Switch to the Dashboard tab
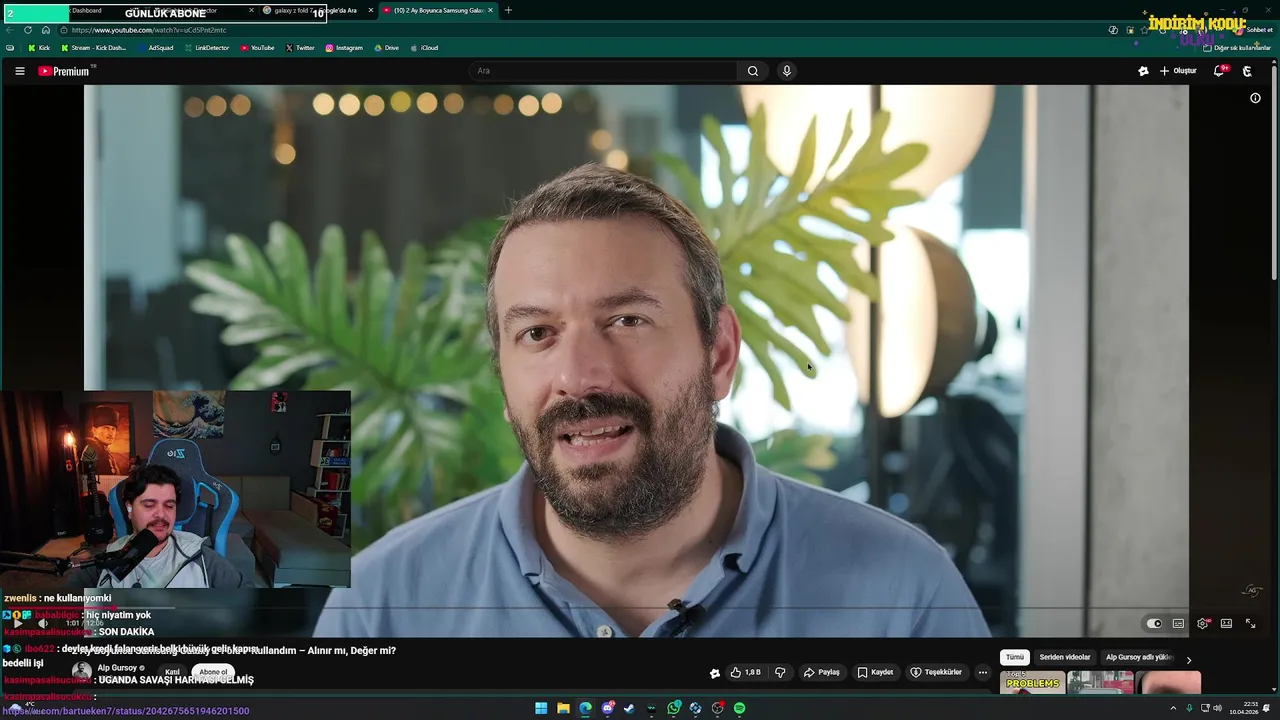 coord(87,10)
